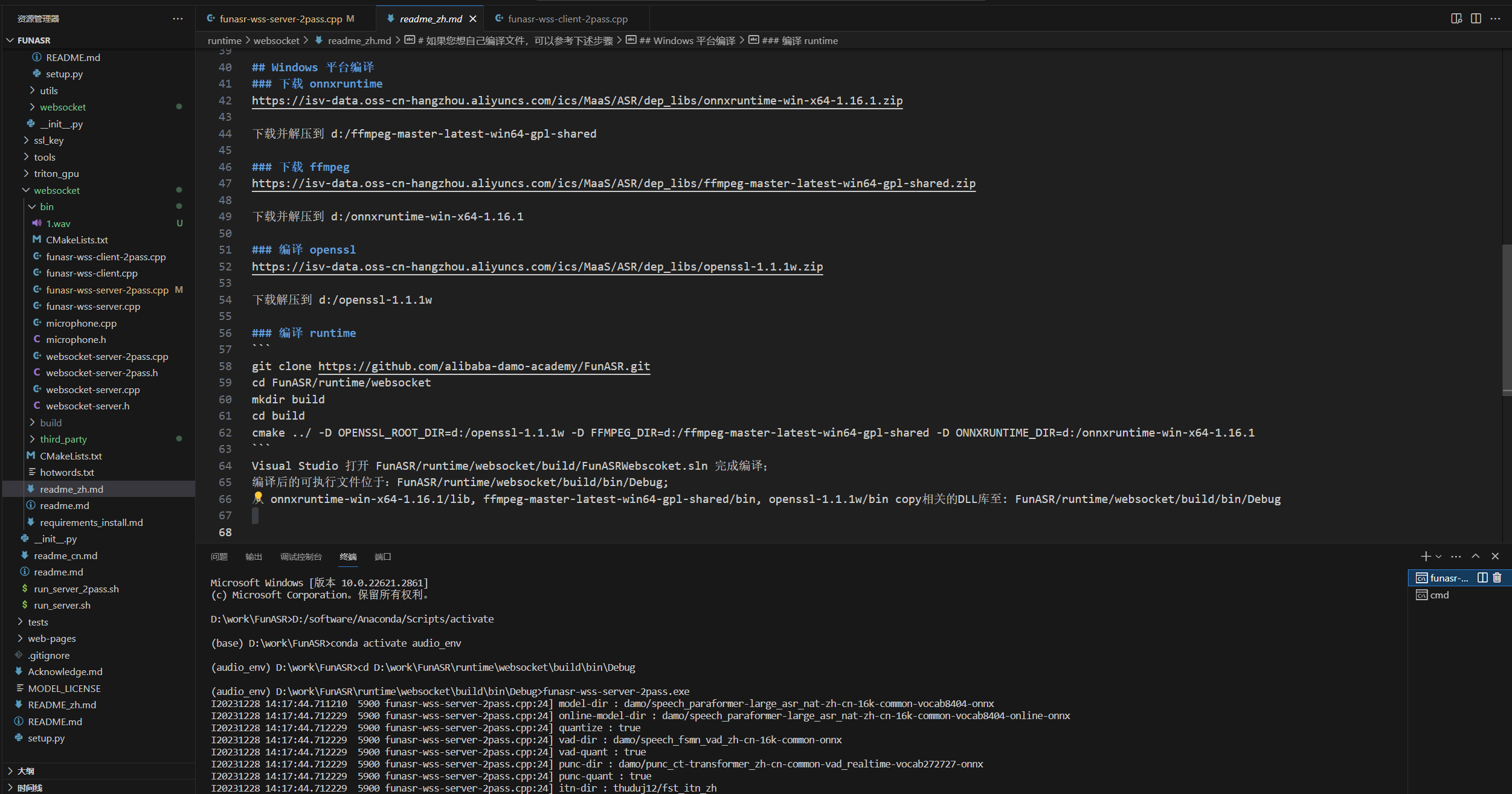Select the funasr terminal instance
The height and width of the screenshot is (794, 1512).
1443,578
